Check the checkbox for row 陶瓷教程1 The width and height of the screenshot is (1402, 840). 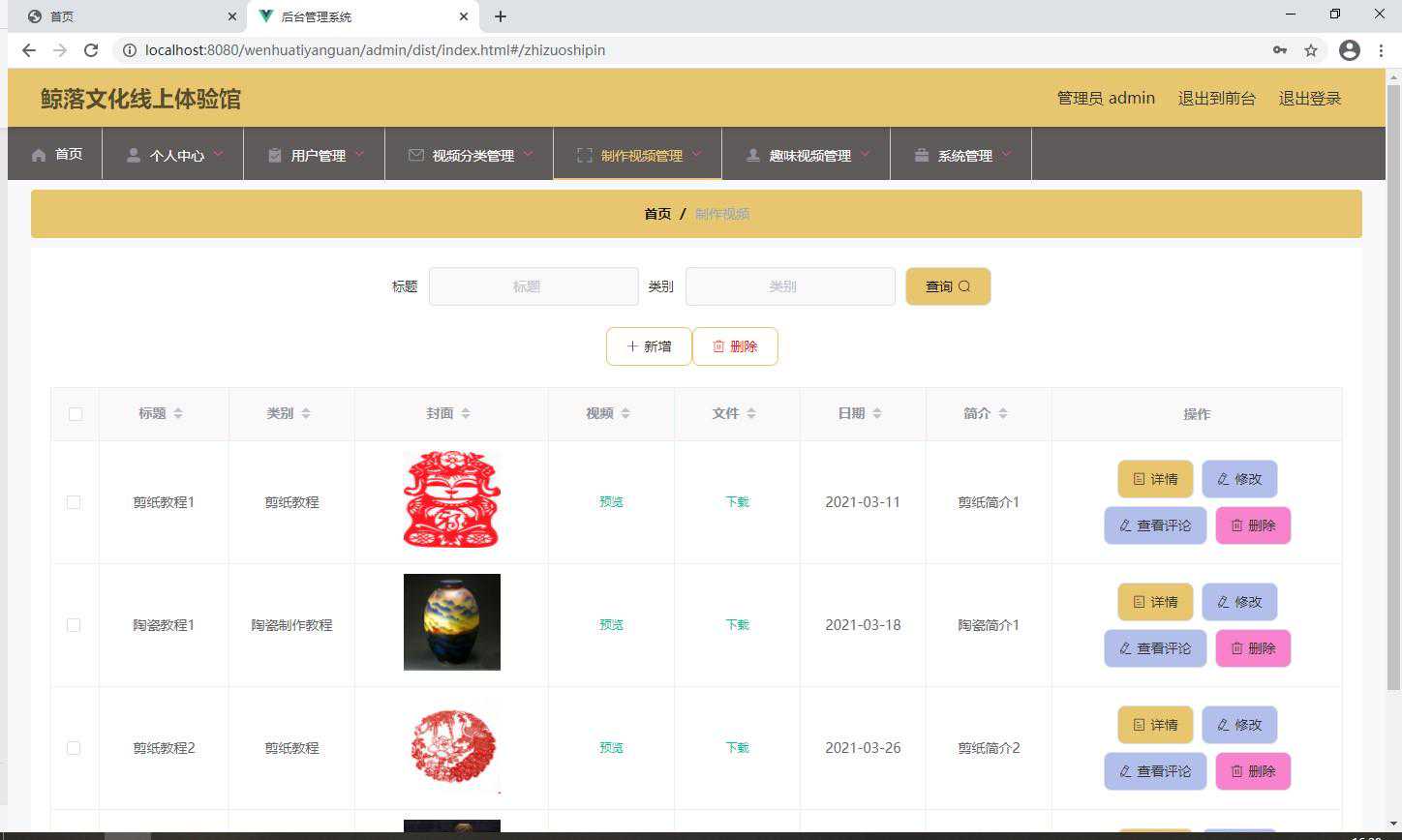tap(74, 625)
